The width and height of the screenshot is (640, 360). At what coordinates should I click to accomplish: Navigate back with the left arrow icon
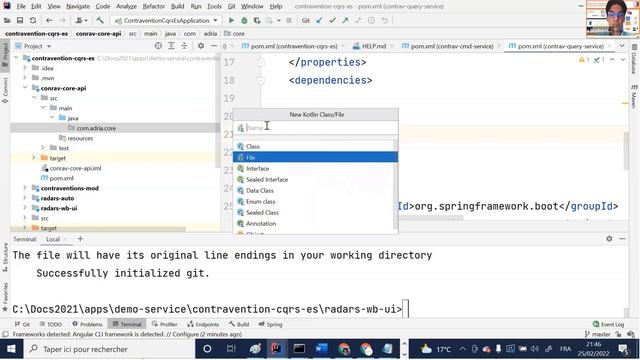point(49,20)
